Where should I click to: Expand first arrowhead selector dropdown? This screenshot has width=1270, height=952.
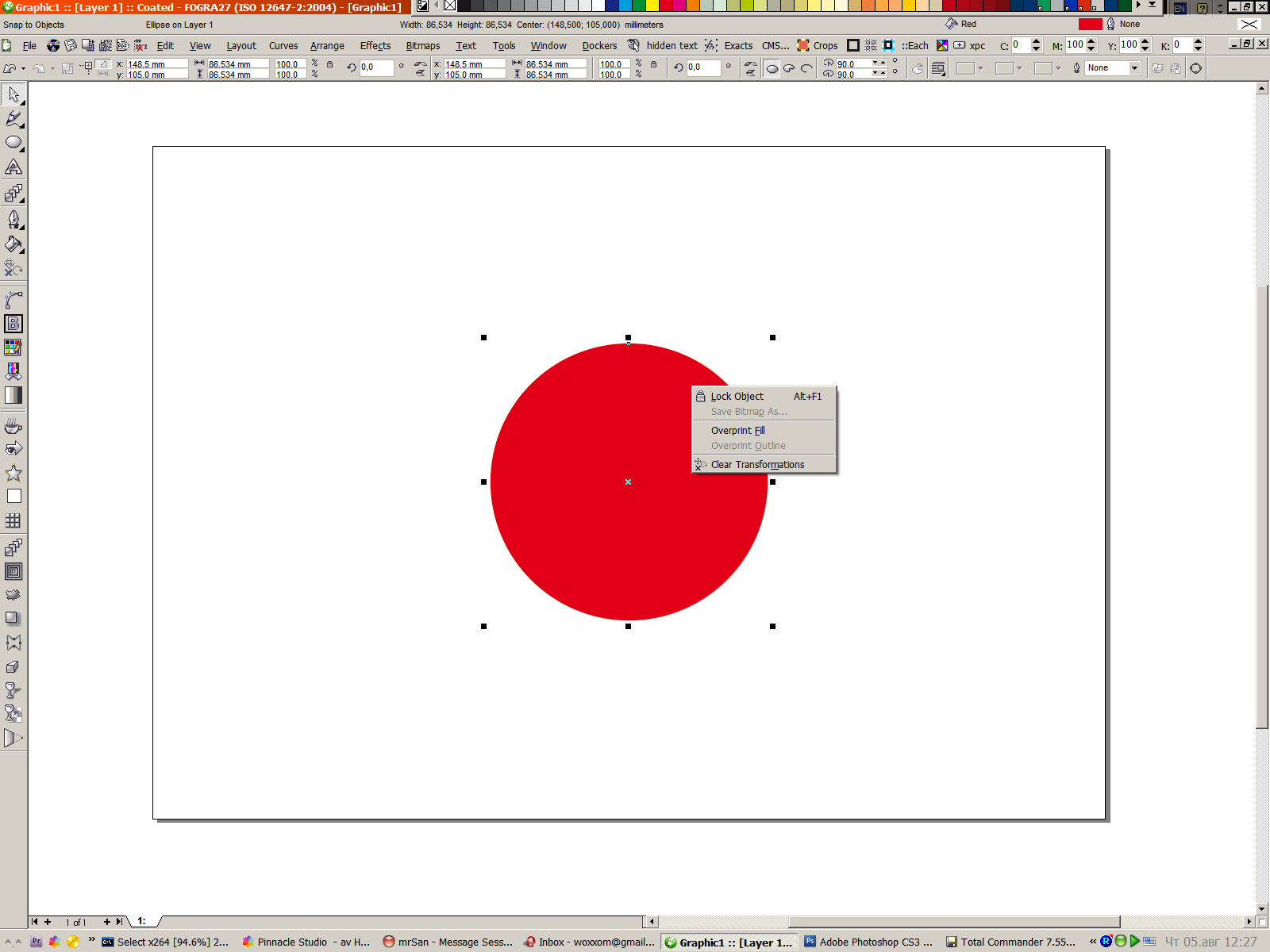pyautogui.click(x=981, y=69)
